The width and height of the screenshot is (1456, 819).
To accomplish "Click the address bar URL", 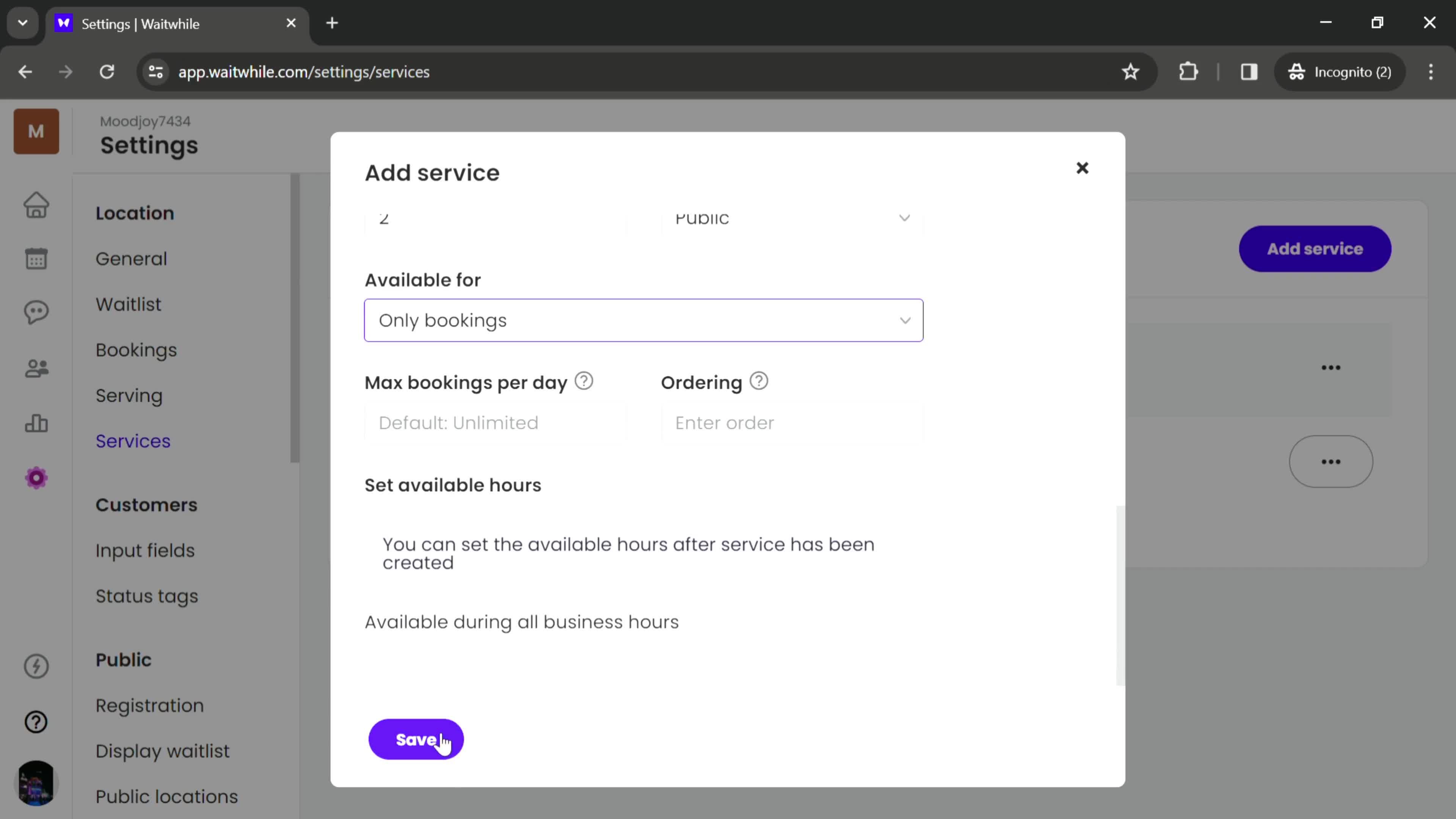I will [304, 72].
